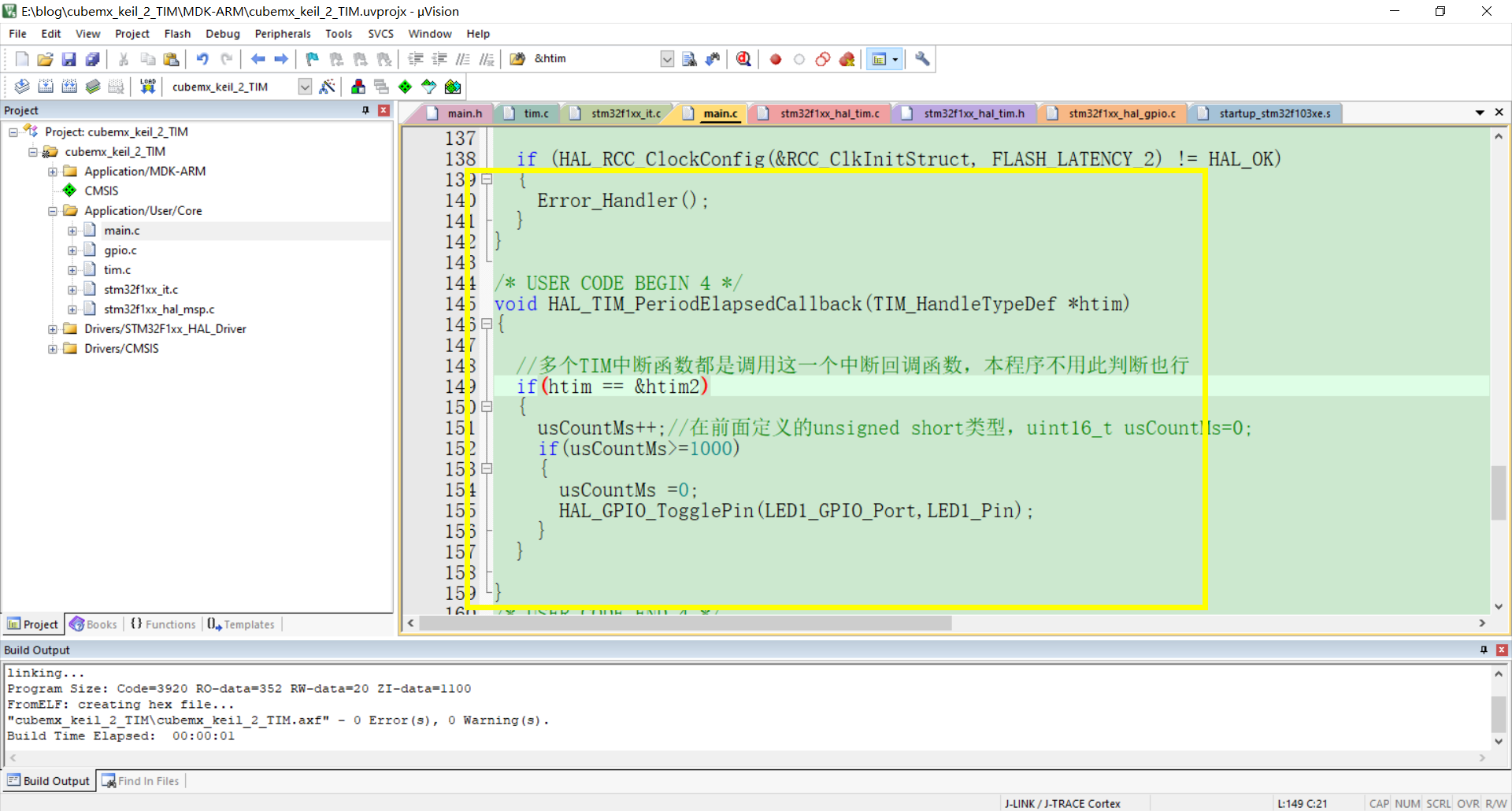This screenshot has height=811, width=1512.
Task: Open the find text &htim dropdown
Action: click(667, 59)
